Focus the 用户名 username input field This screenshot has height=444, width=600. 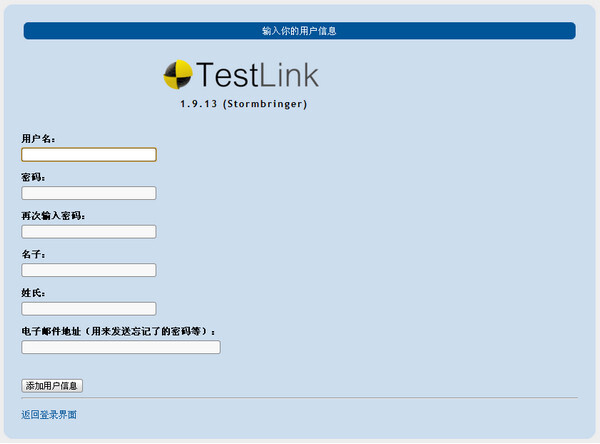pos(89,155)
